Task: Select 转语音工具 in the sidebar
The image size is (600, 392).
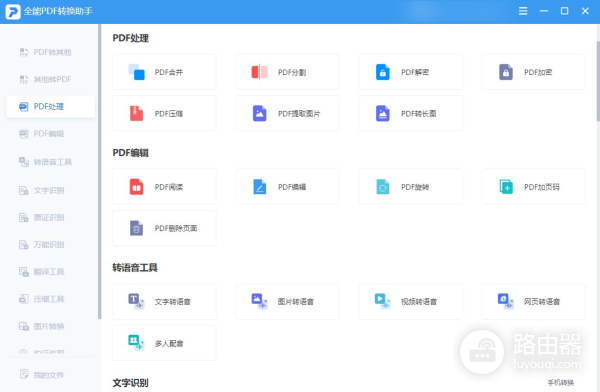Action: point(51,162)
